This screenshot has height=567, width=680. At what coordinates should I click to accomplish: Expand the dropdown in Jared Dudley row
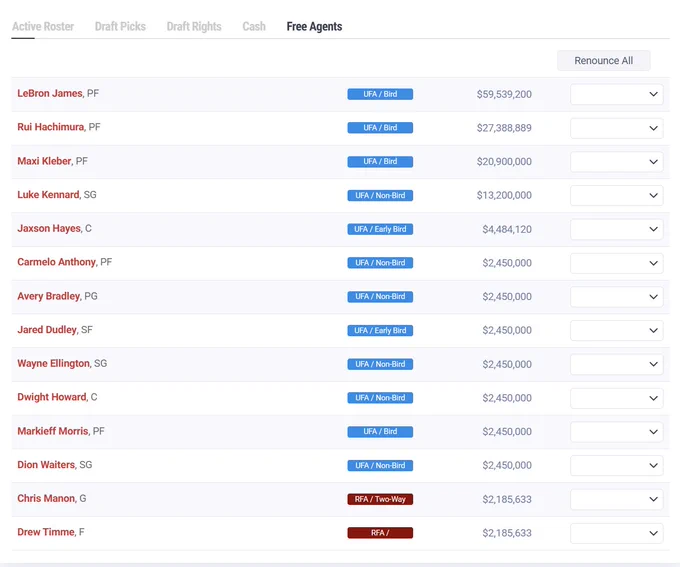pos(617,330)
